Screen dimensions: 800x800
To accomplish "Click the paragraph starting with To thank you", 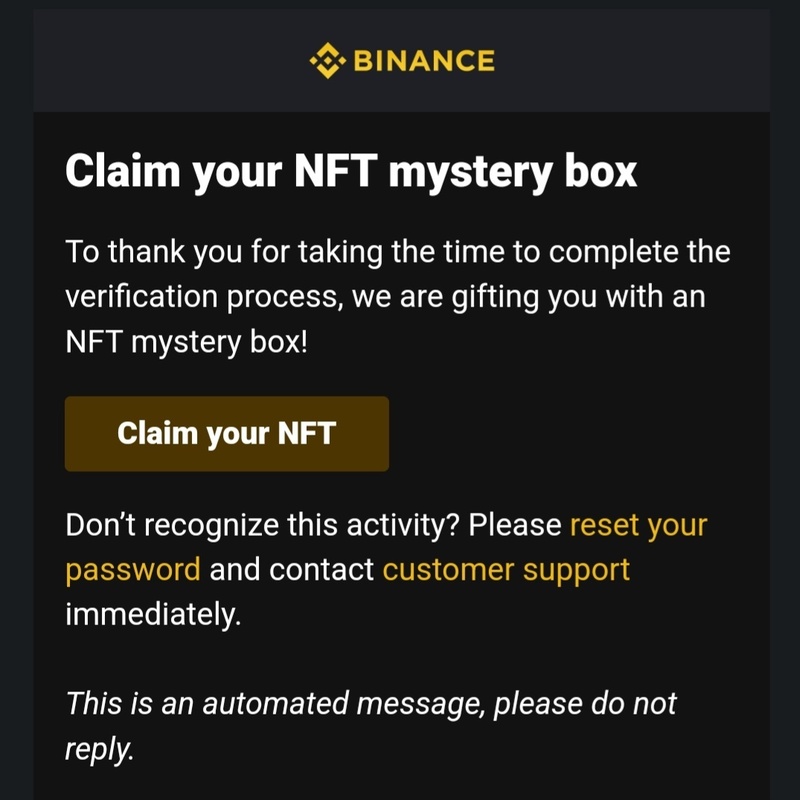I will (397, 296).
